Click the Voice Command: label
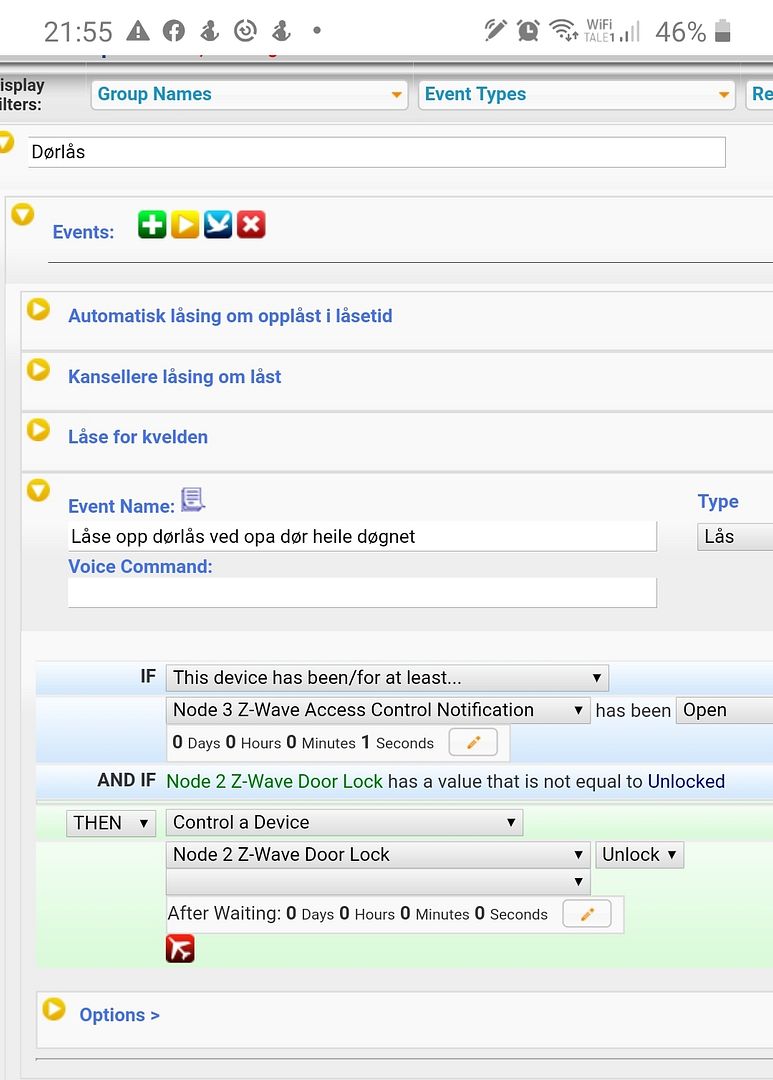The image size is (773, 1080). pos(141,566)
